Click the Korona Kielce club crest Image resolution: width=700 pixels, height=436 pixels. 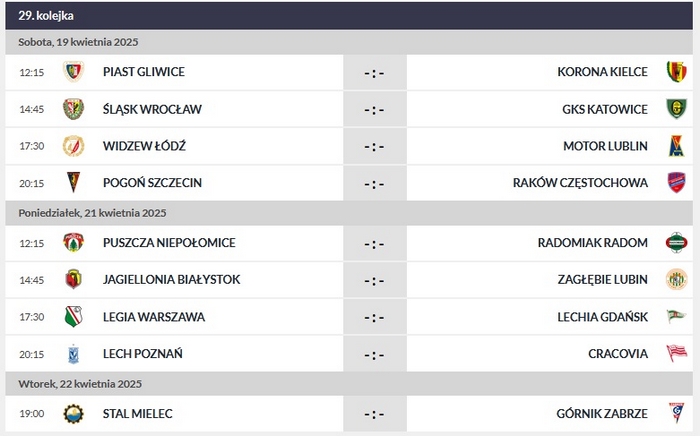click(676, 72)
